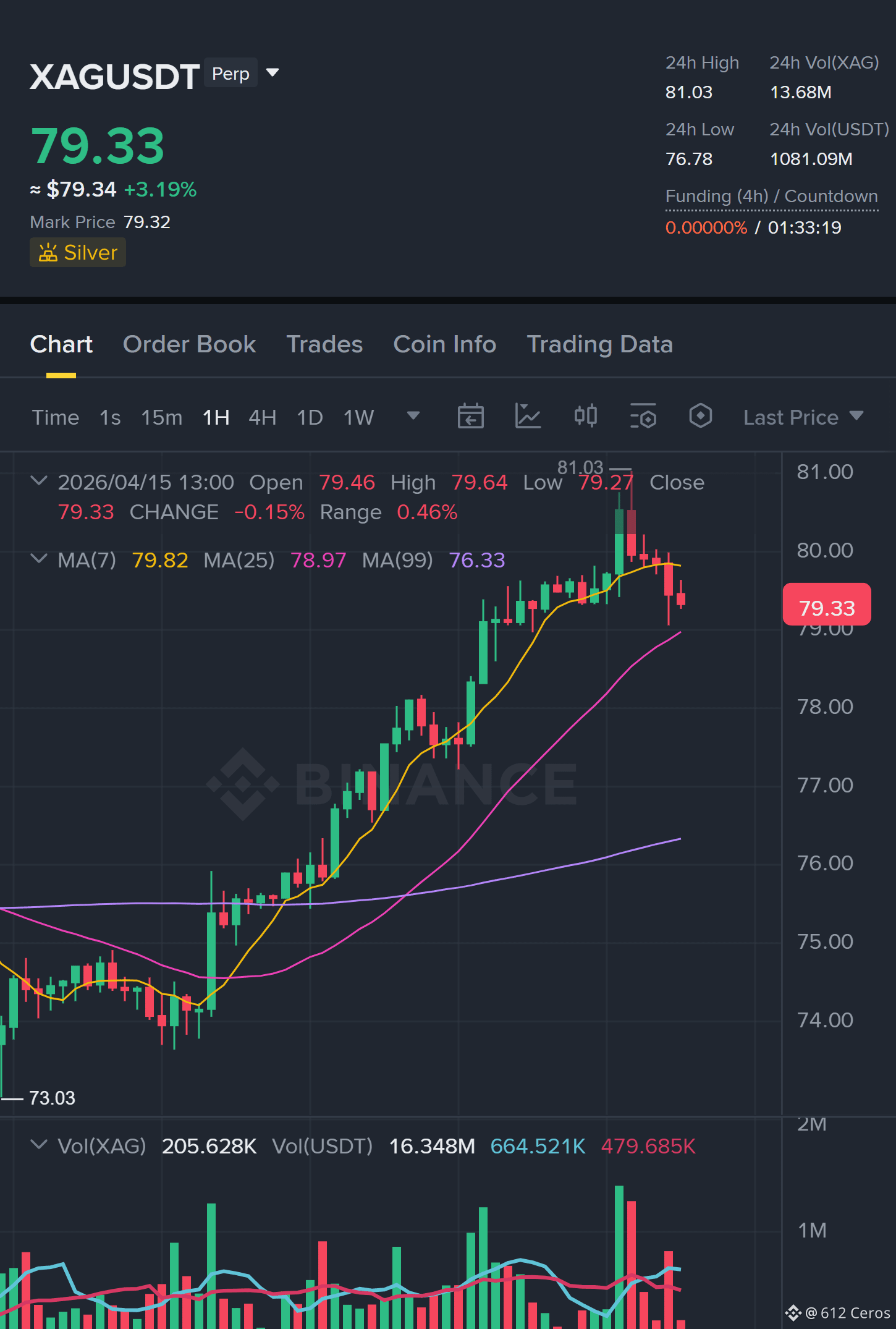The image size is (896, 1329).
Task: Click the Vol(USDT) 16.348M value
Action: pyautogui.click(x=432, y=1146)
